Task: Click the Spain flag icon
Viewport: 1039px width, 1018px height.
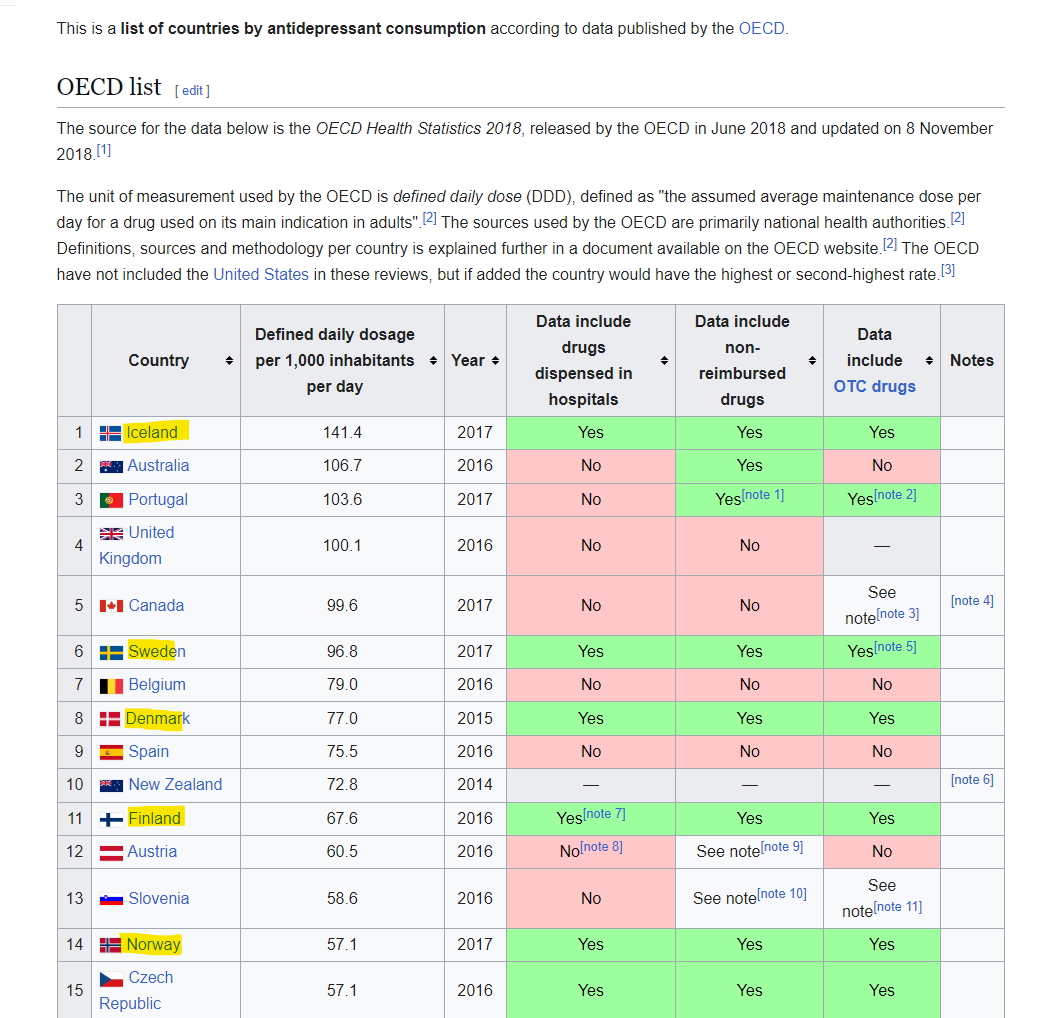Action: pyautogui.click(x=111, y=752)
